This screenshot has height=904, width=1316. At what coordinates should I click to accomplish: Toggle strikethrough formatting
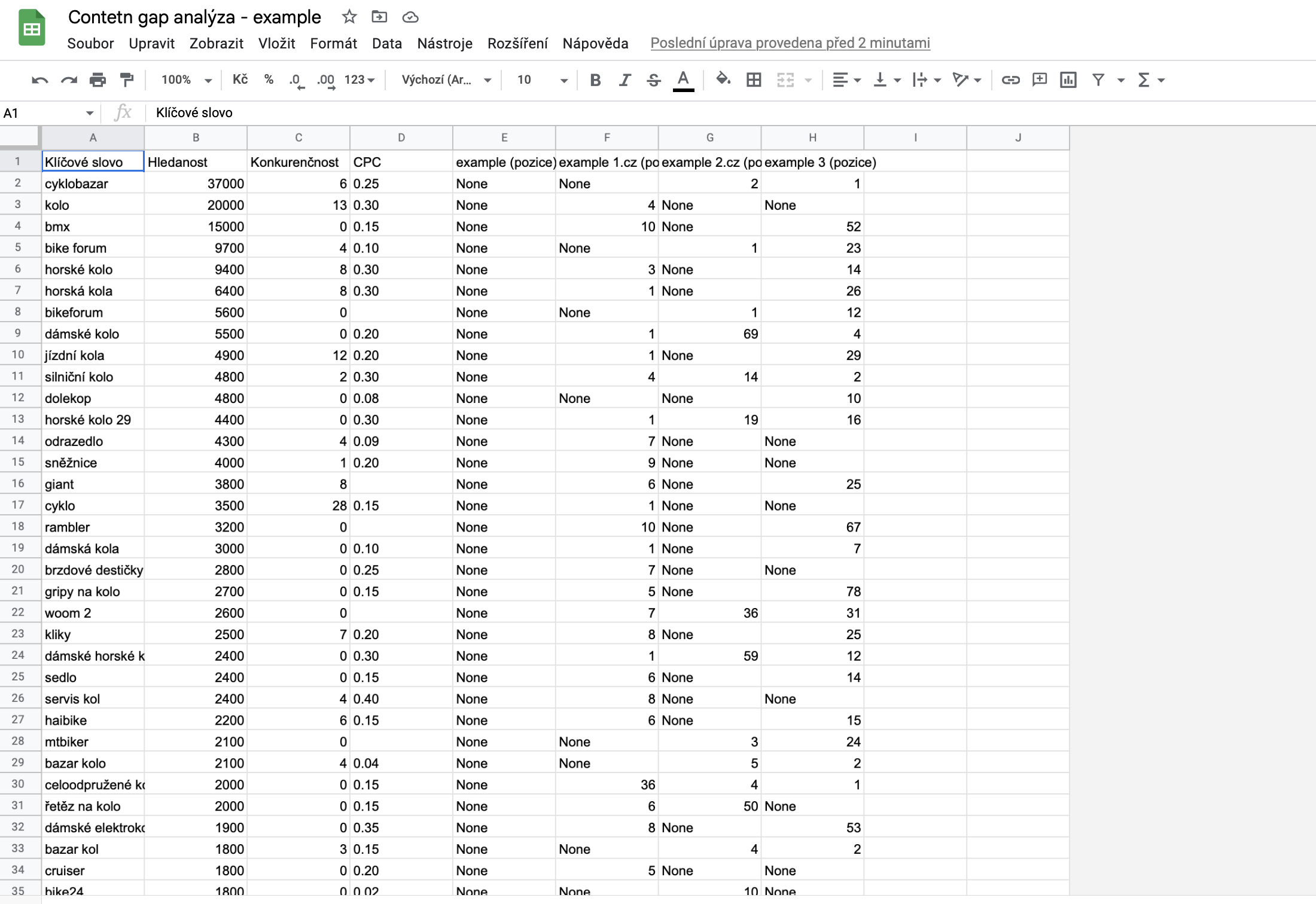pos(653,80)
